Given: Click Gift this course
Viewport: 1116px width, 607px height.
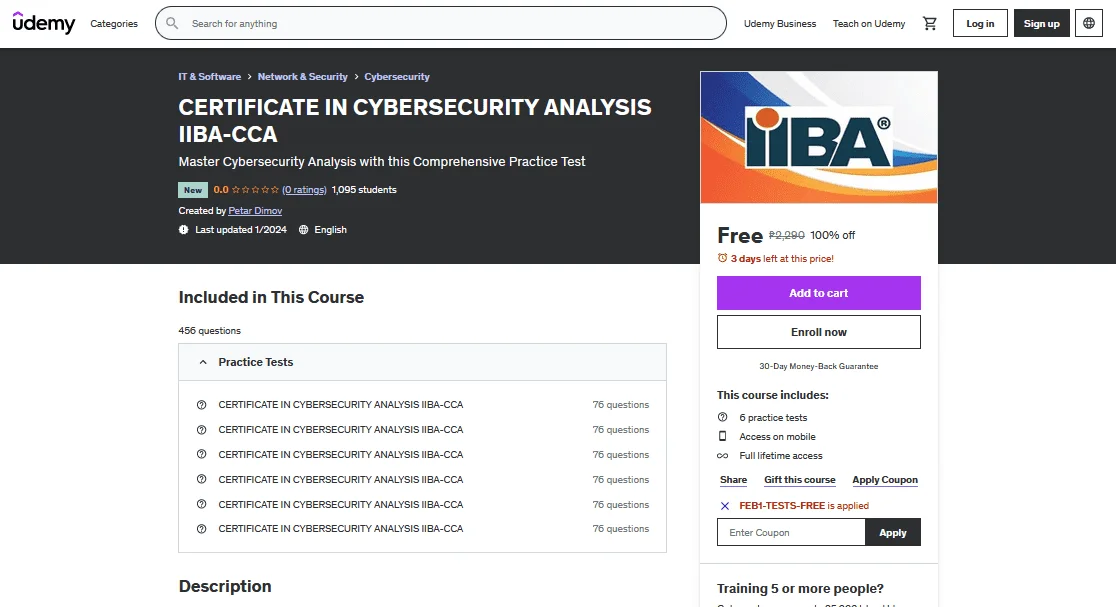Looking at the screenshot, I should [799, 480].
